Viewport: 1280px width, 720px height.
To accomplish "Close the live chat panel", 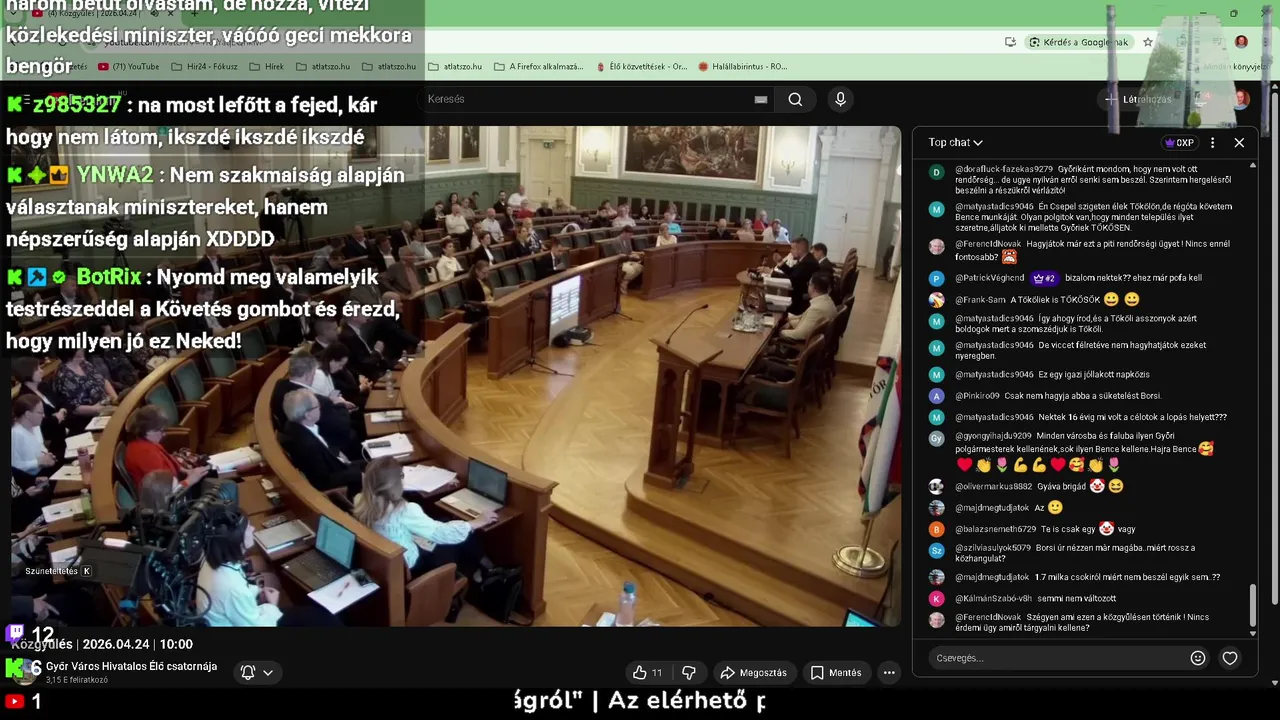I will coord(1239,142).
